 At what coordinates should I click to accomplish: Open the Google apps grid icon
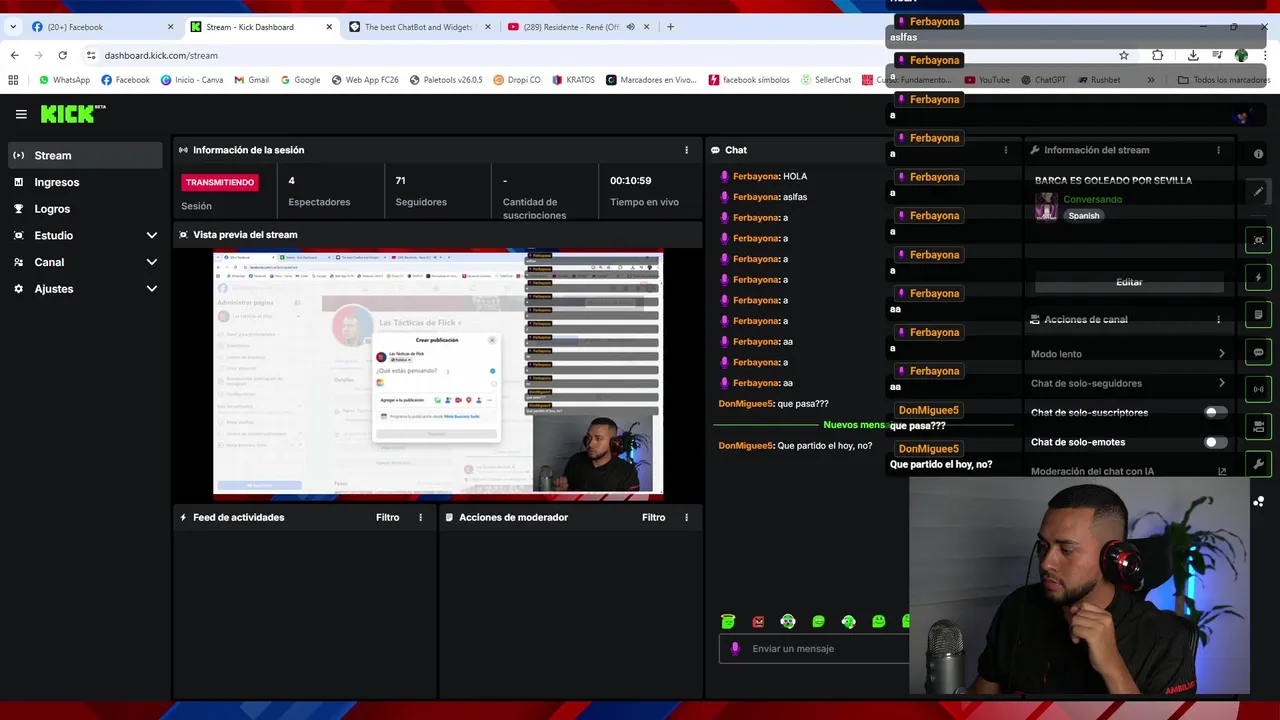[13, 80]
